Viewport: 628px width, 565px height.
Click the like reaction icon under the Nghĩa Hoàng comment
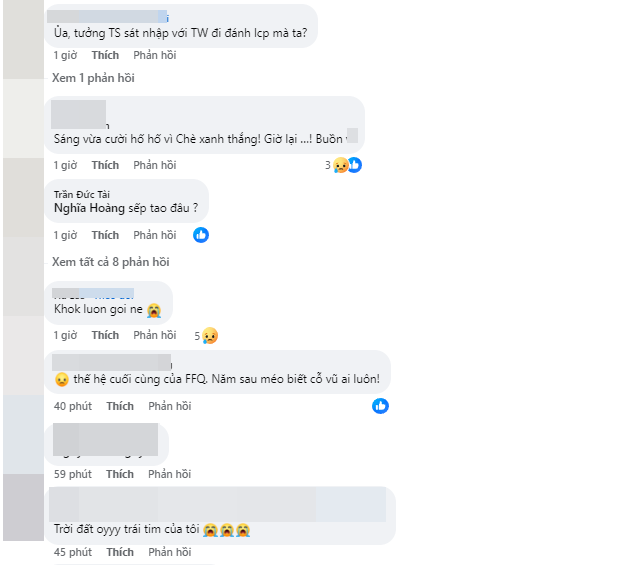click(x=201, y=235)
